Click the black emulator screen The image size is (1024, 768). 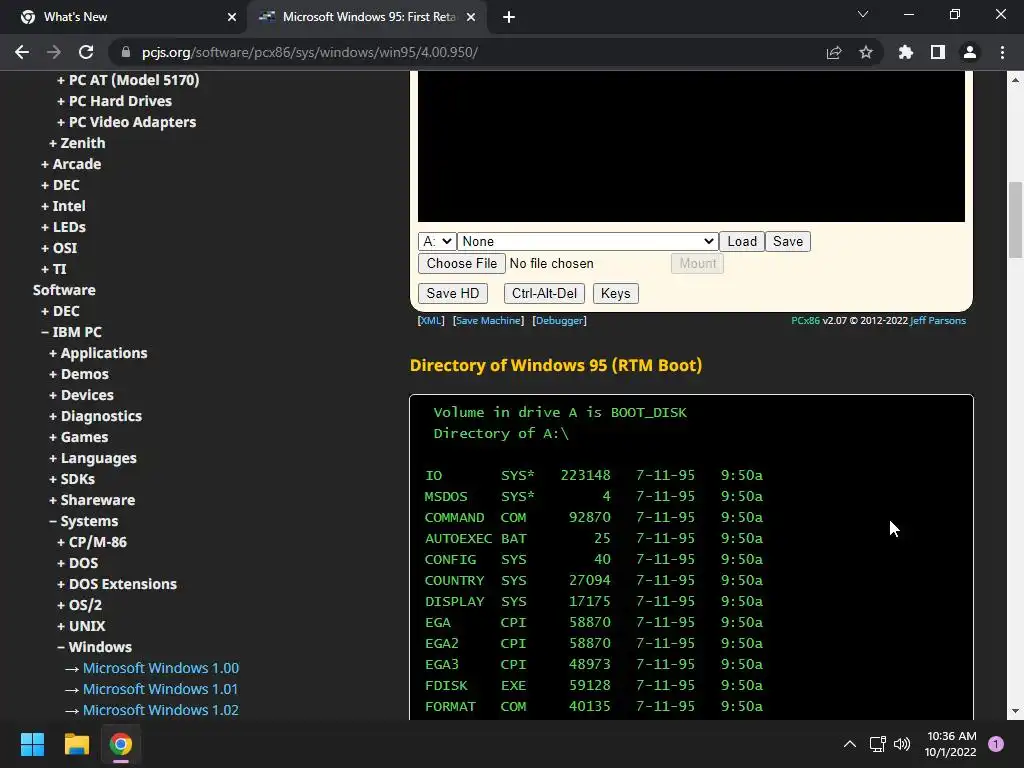[691, 146]
